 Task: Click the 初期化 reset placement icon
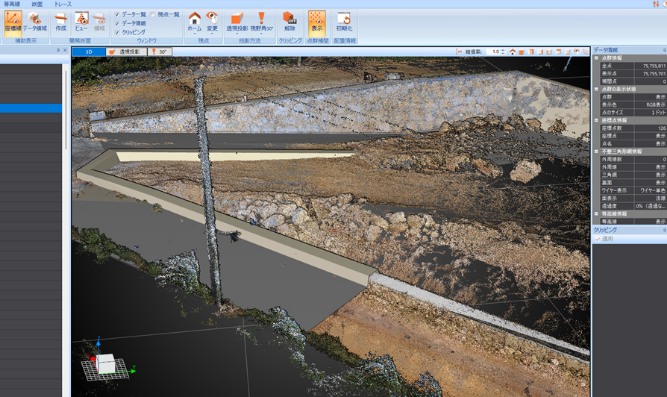[x=344, y=23]
